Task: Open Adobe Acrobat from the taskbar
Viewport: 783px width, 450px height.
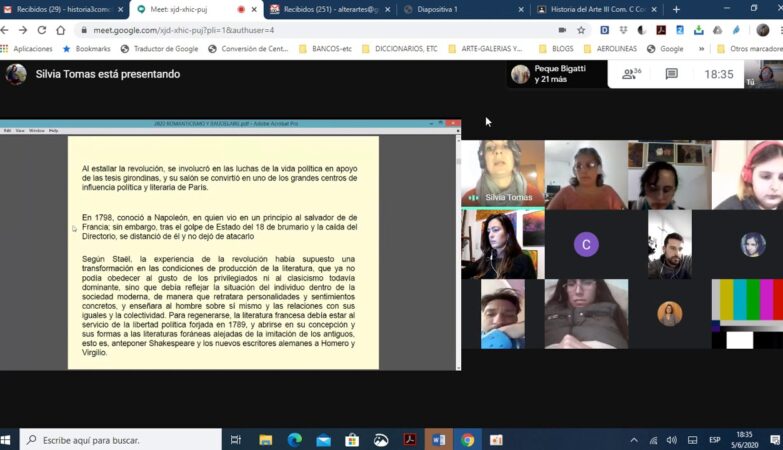Action: click(x=410, y=440)
